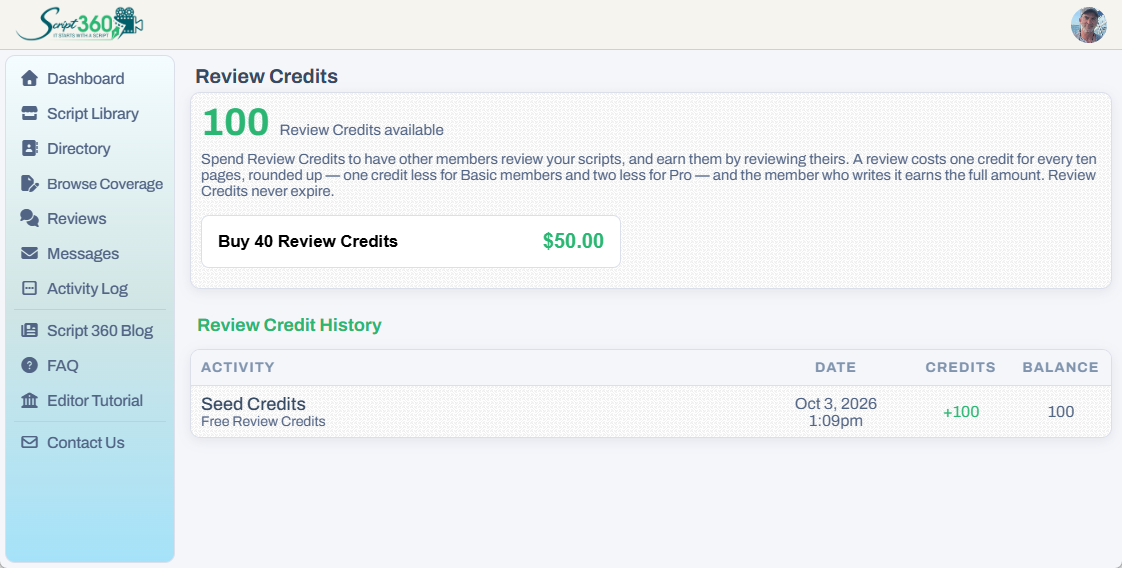Open the Editor Tutorial link

tap(95, 401)
